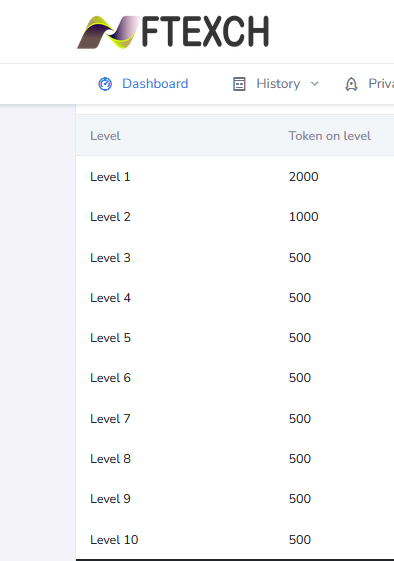
Task: Click the Token on level column header
Action: (330, 136)
